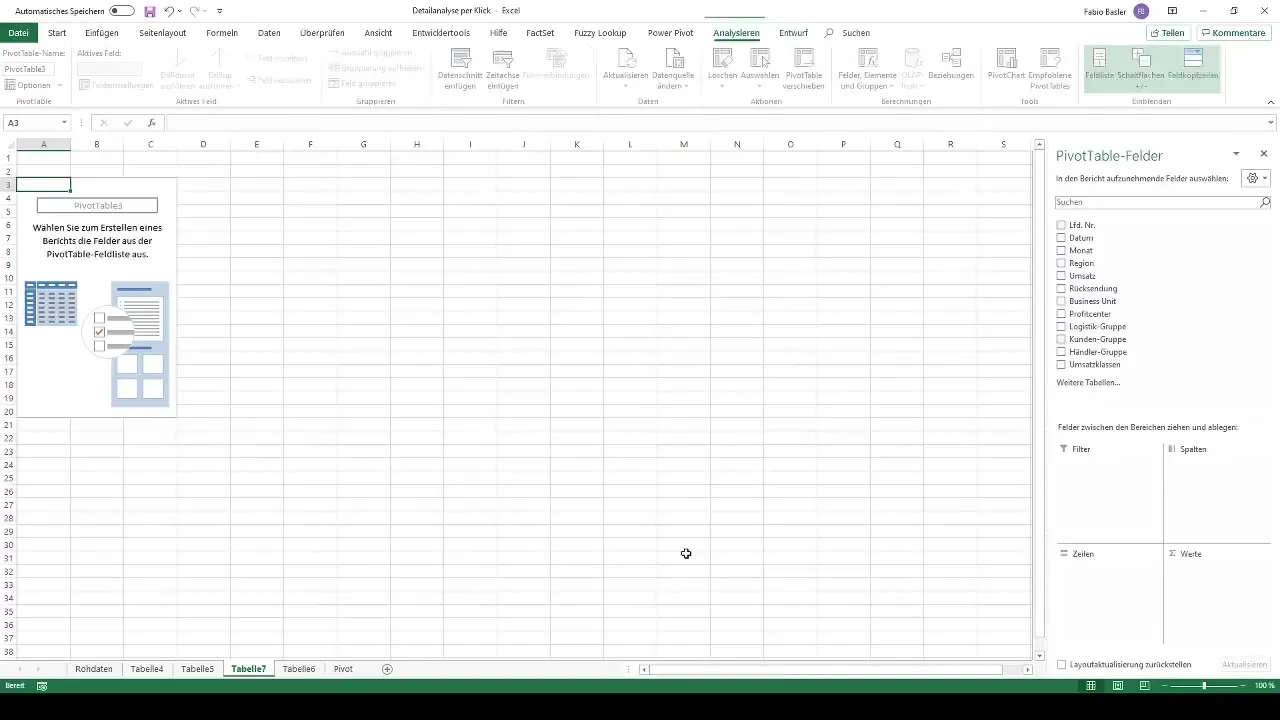
Task: Switch to page layout view in status bar
Action: pyautogui.click(x=1117, y=686)
